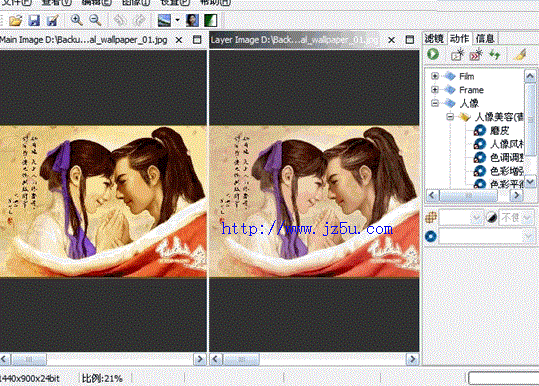Viewport: 539px width, 386px height.
Task: Select the 人像美容 folder
Action: click(499, 117)
